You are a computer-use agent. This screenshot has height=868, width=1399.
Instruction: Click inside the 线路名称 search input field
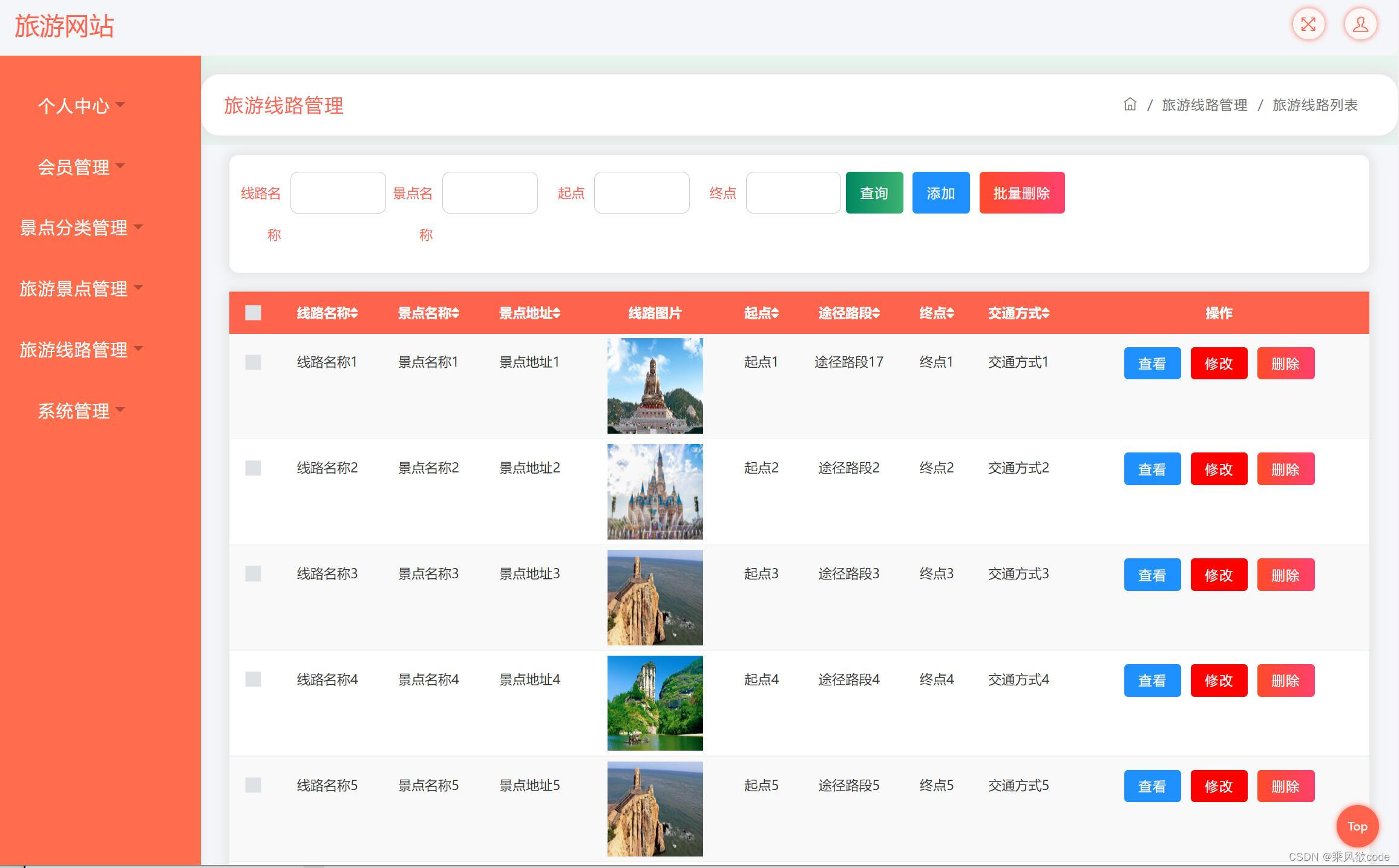[x=338, y=192]
